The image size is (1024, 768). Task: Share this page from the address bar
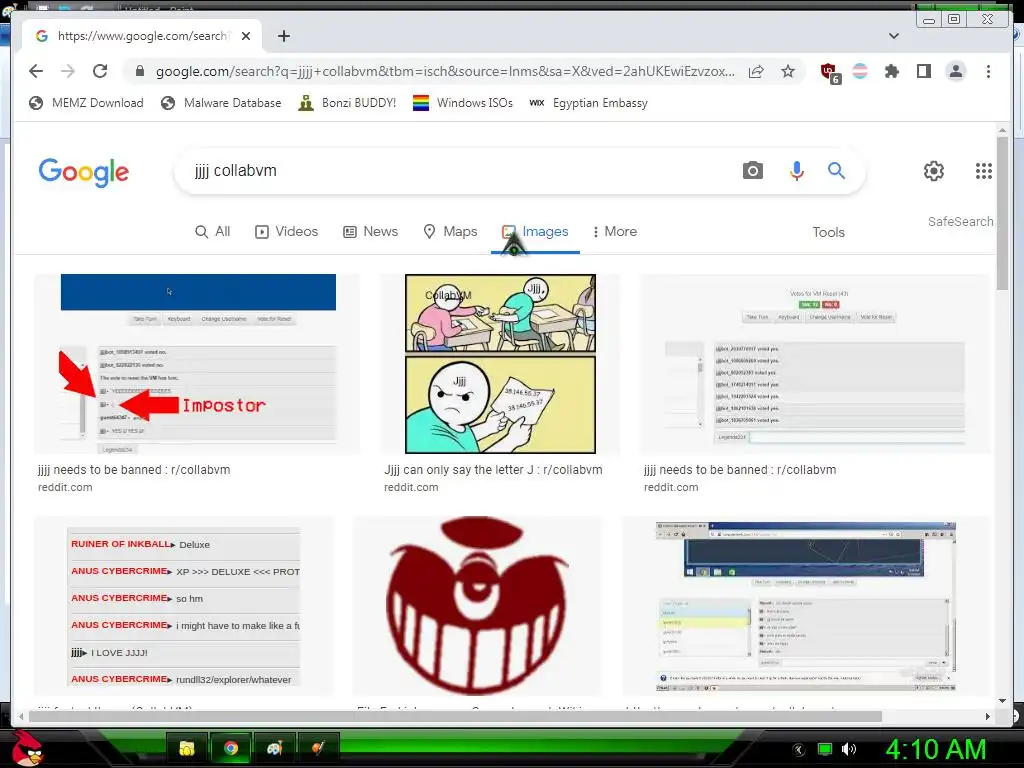[x=756, y=71]
